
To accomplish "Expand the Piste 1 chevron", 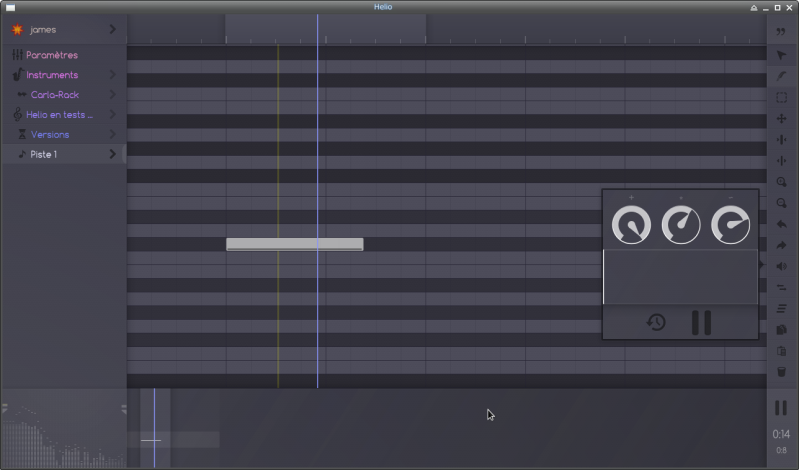I will click(113, 154).
